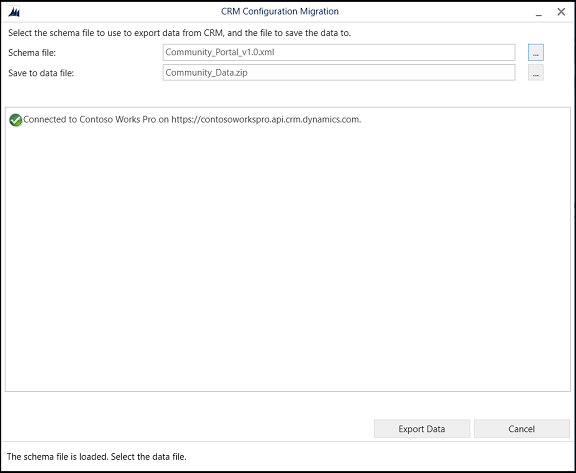The height and width of the screenshot is (473, 576).
Task: Cancel the data export
Action: [x=522, y=429]
